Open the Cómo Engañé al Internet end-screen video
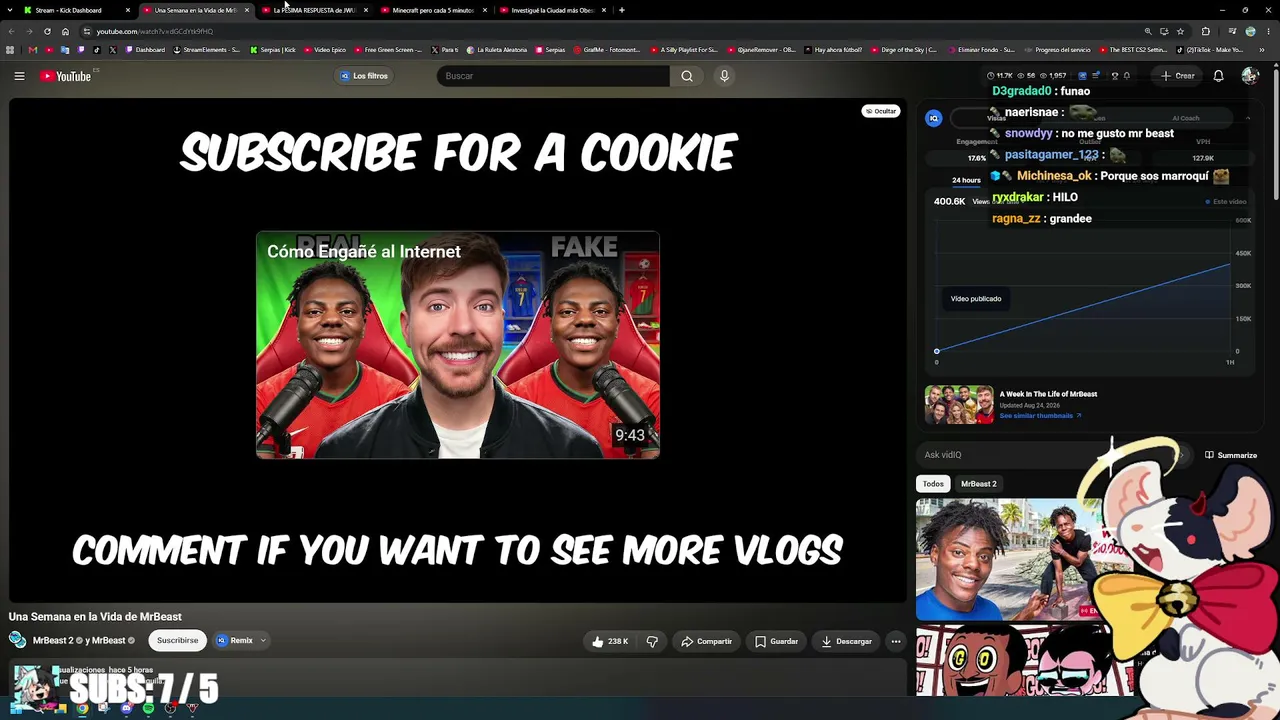Image resolution: width=1280 pixels, height=720 pixels. pyautogui.click(x=458, y=345)
